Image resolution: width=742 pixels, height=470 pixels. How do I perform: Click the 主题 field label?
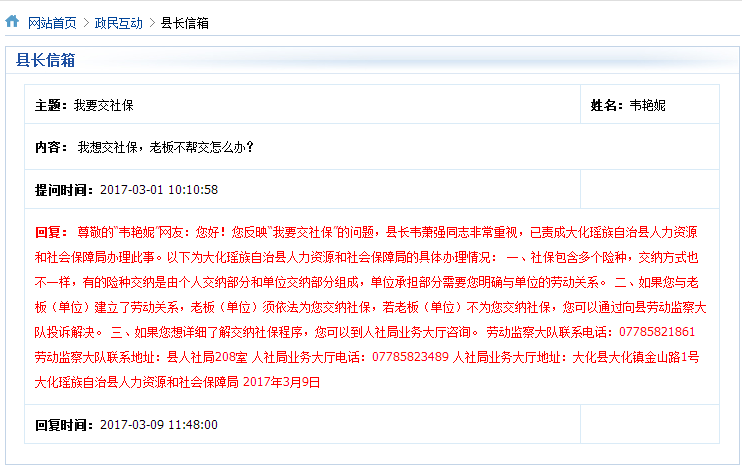point(51,105)
